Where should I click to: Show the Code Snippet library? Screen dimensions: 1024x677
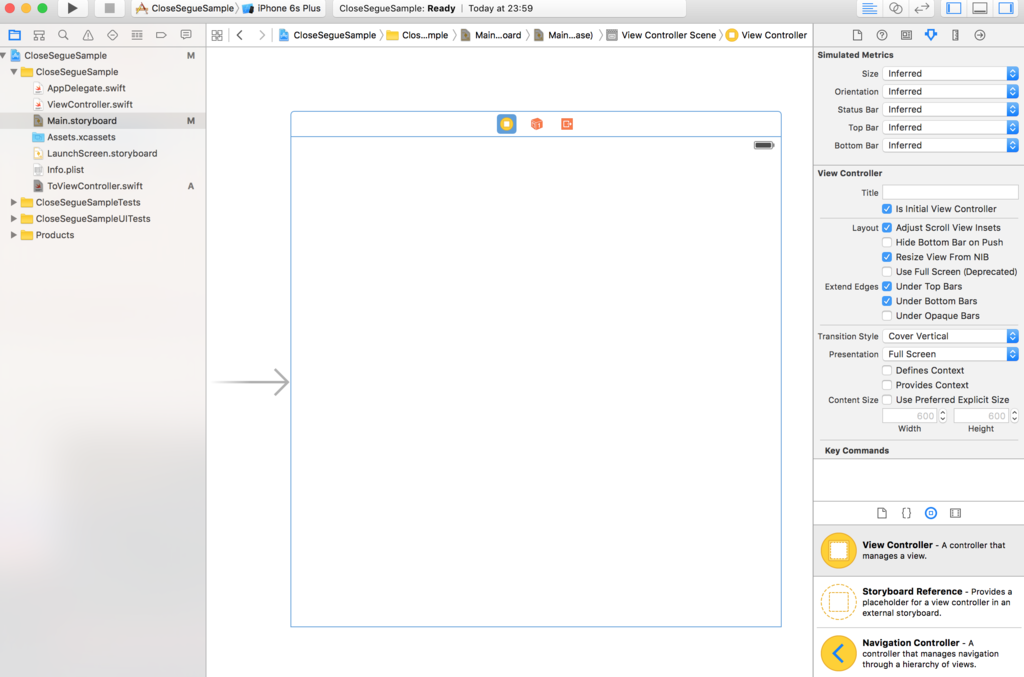tap(906, 513)
